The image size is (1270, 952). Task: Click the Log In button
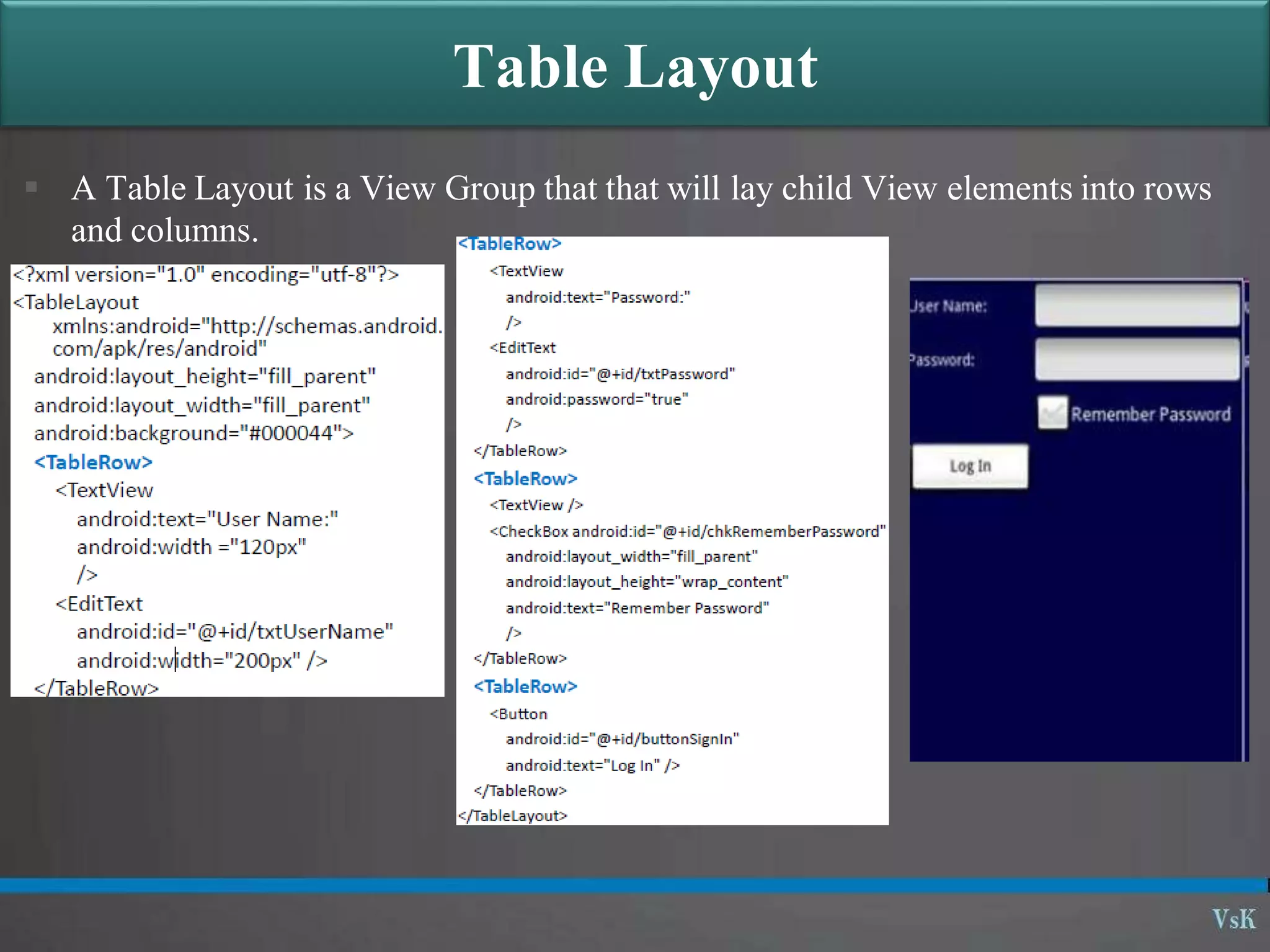pos(970,466)
